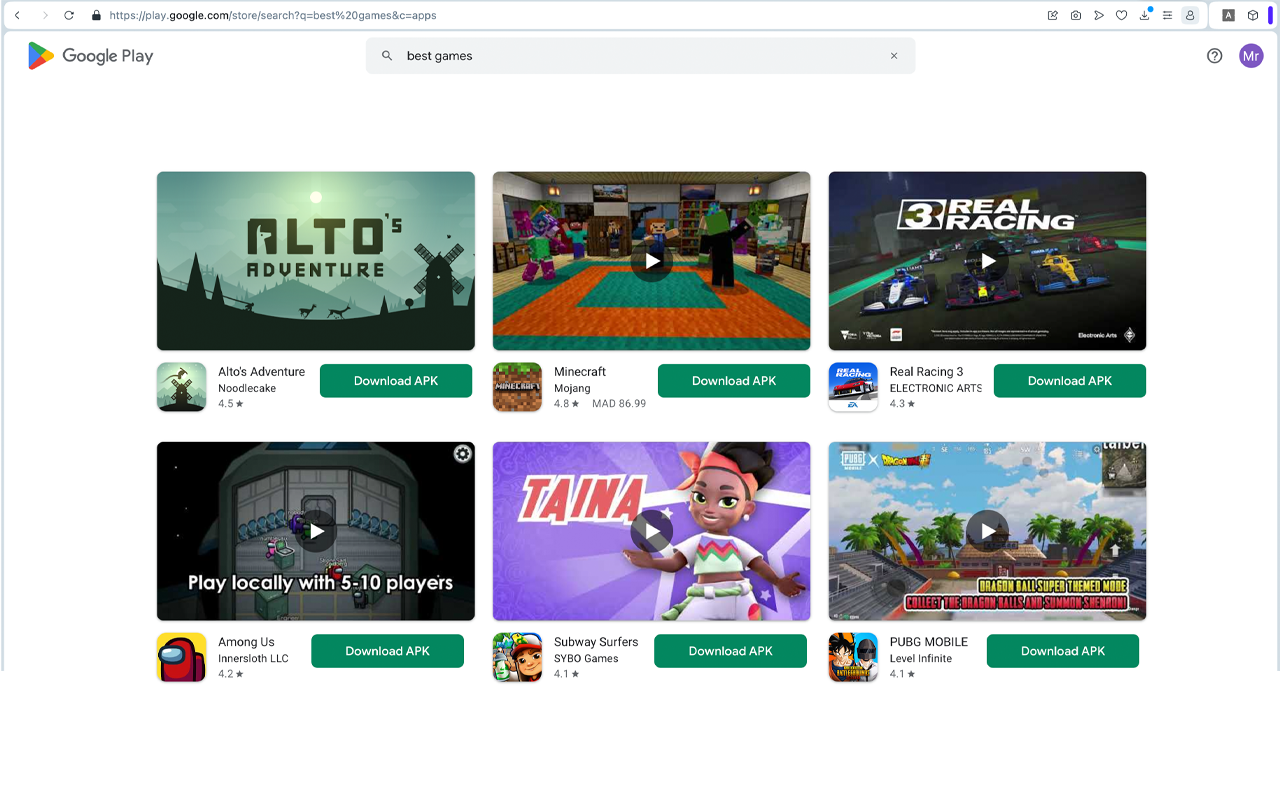This screenshot has width=1280, height=800.
Task: Click the Real Racing 3 app icon
Action: click(853, 387)
